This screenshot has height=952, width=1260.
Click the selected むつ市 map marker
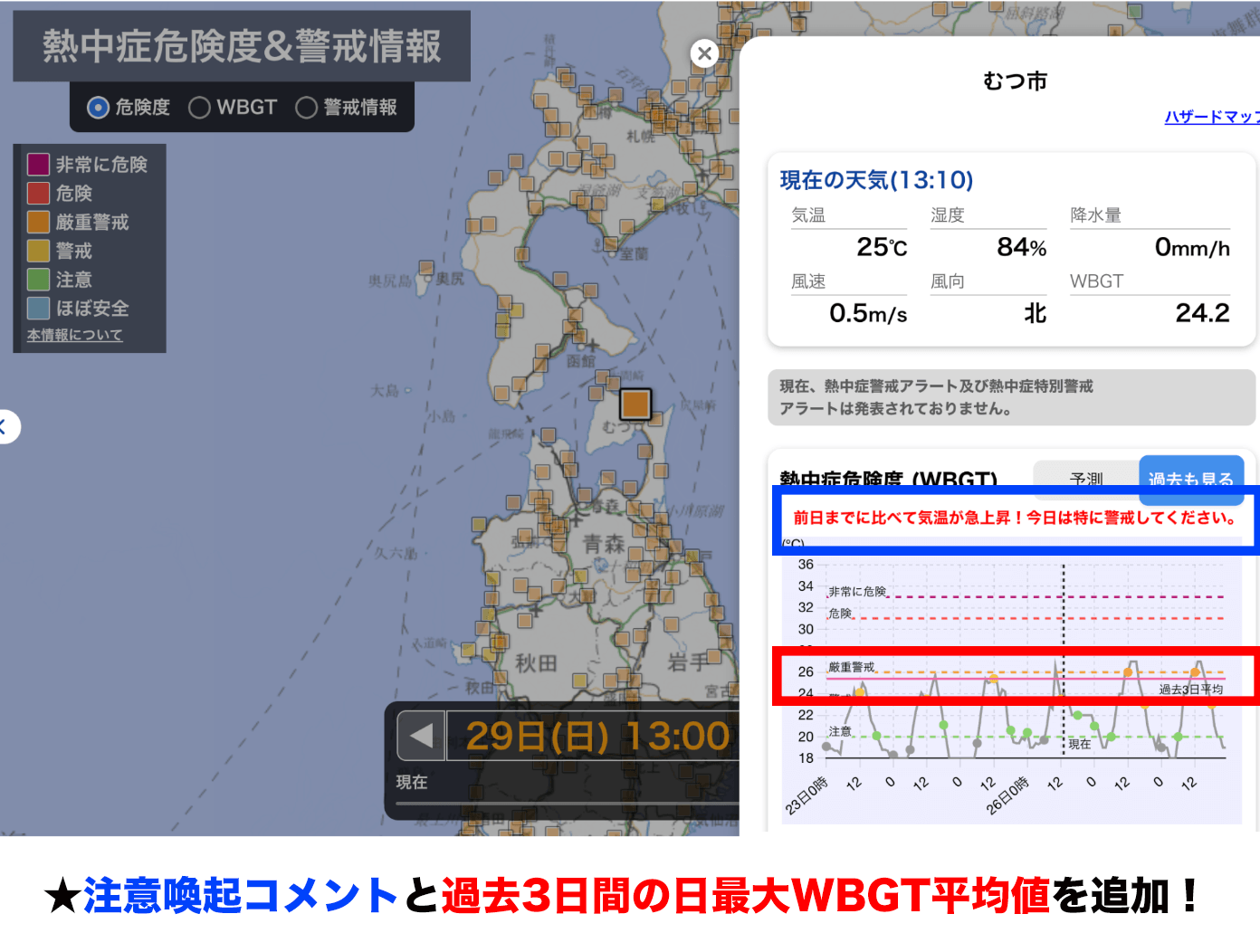[635, 404]
